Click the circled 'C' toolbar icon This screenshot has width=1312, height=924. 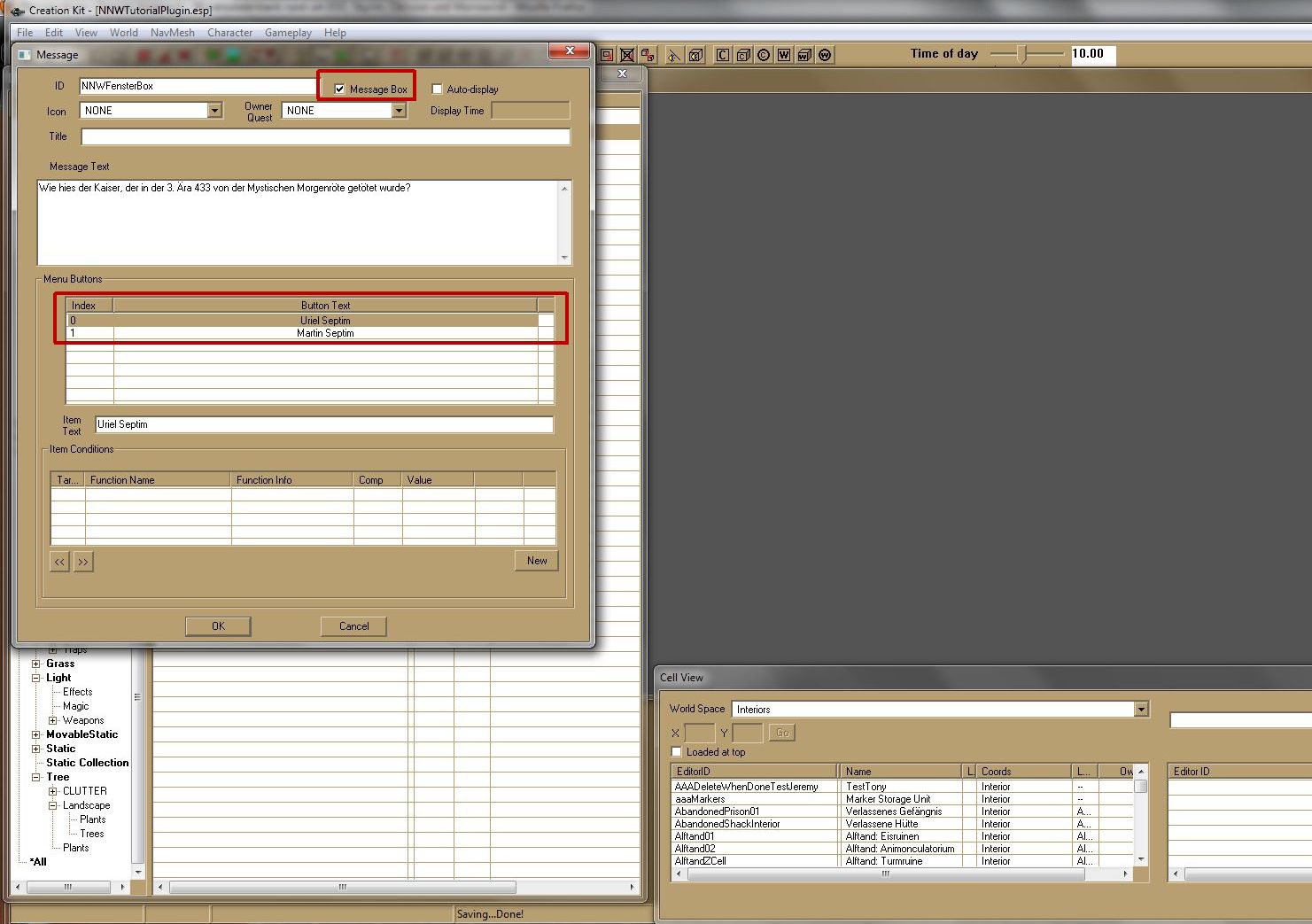coord(764,55)
